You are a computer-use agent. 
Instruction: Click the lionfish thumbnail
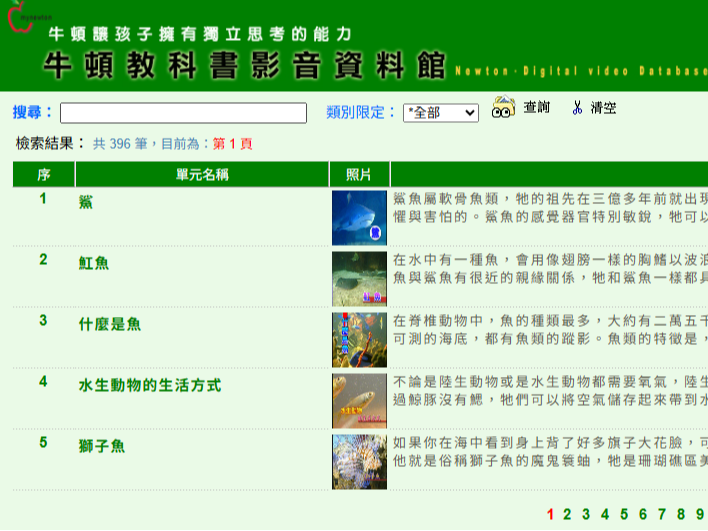[359, 462]
